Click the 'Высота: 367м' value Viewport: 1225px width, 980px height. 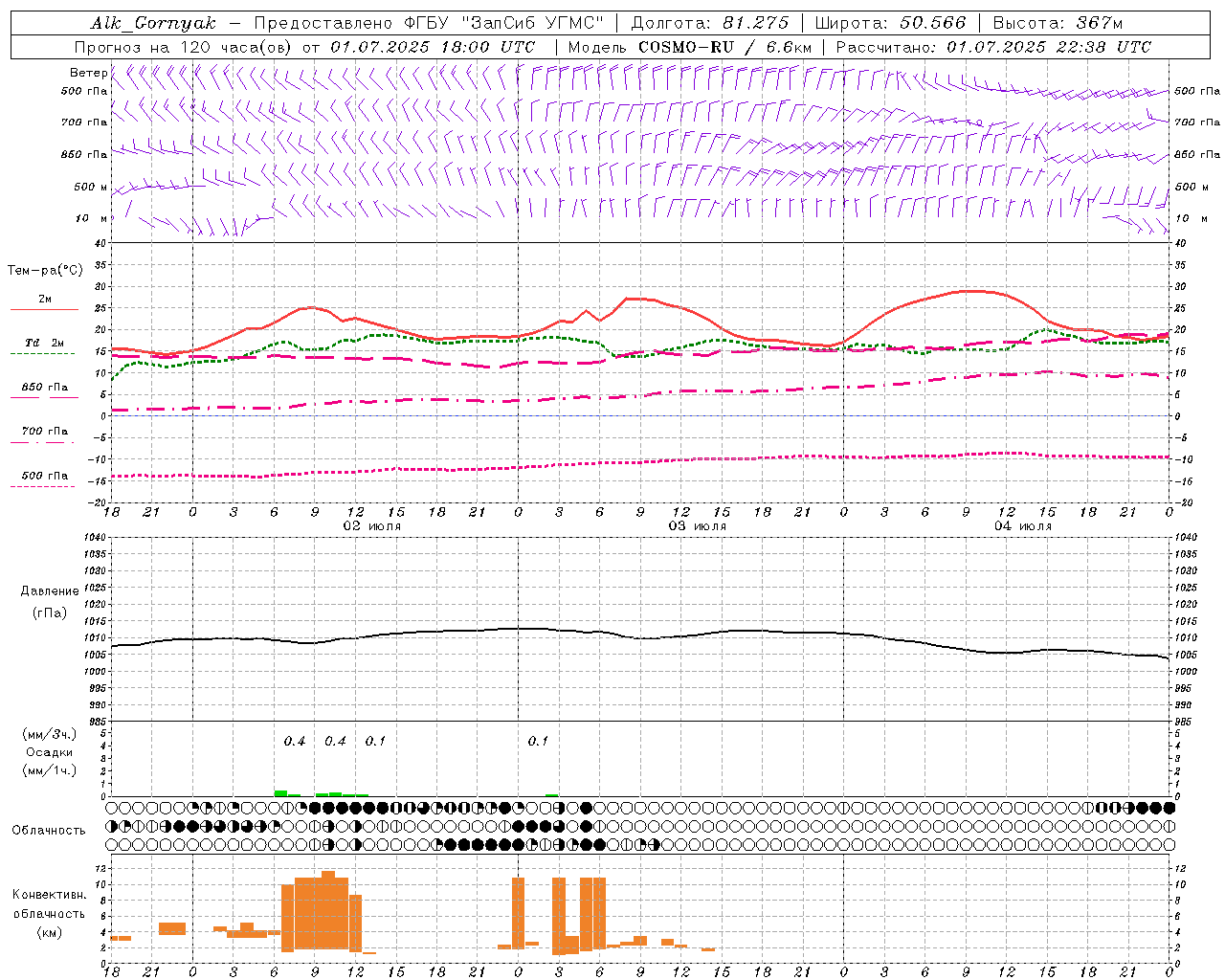(x=1058, y=23)
